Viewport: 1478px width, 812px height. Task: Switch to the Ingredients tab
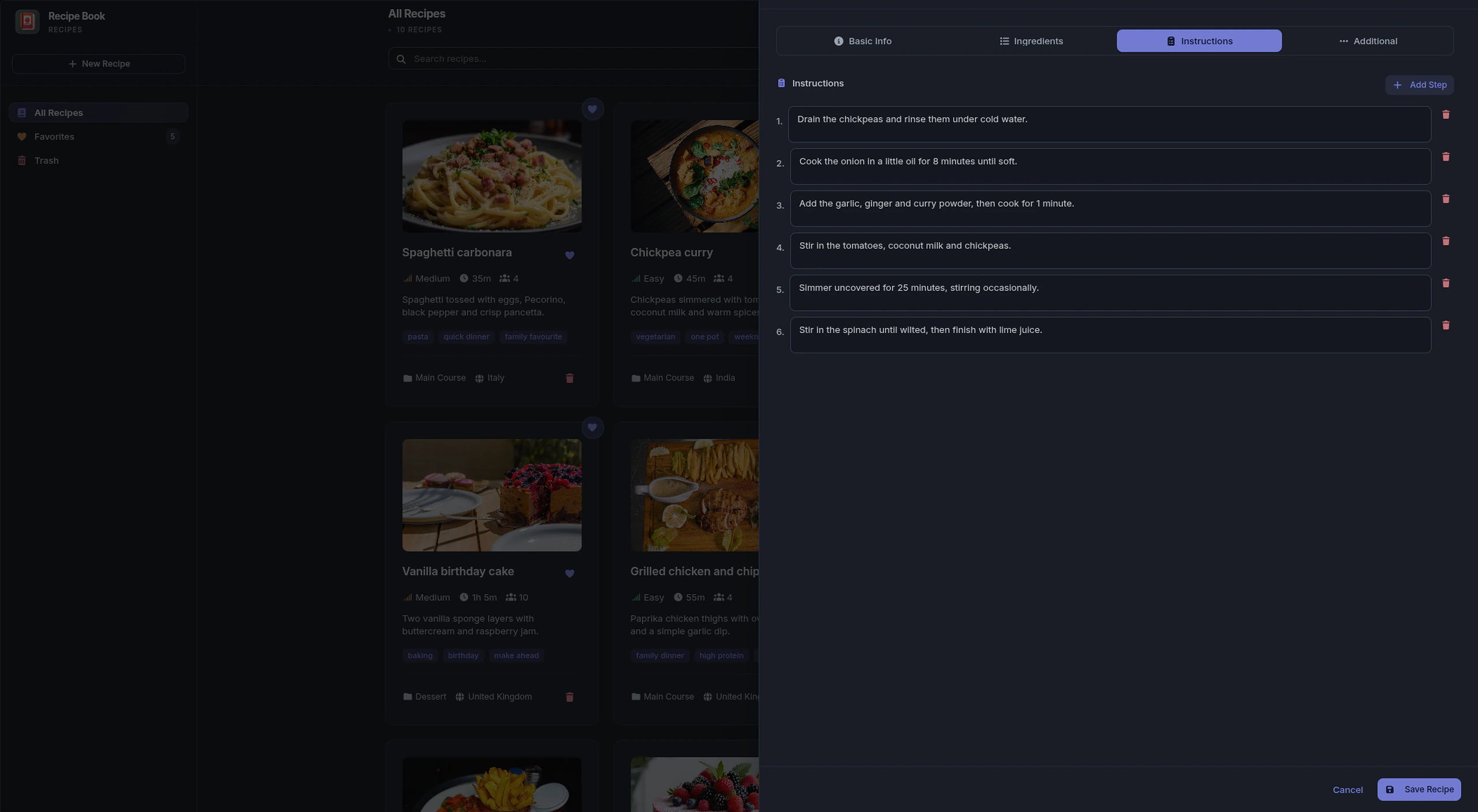1031,41
